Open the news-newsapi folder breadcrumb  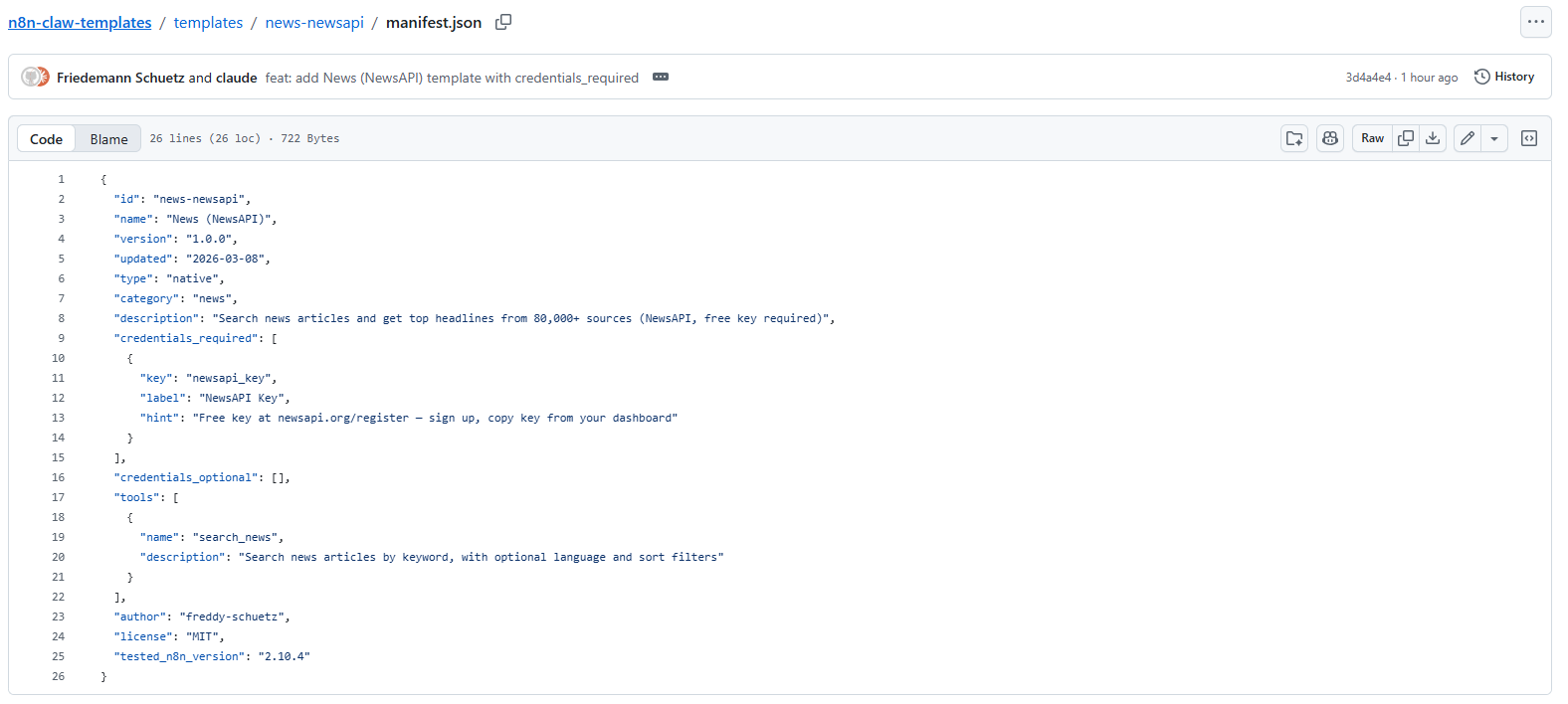pos(314,23)
